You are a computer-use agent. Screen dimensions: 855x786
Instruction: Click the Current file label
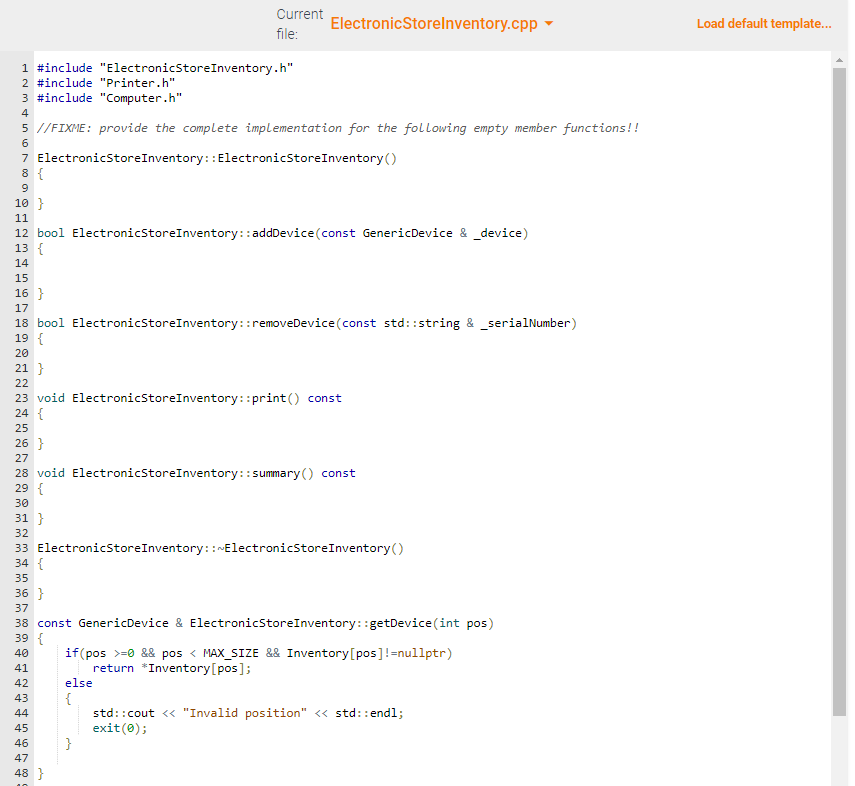click(297, 21)
